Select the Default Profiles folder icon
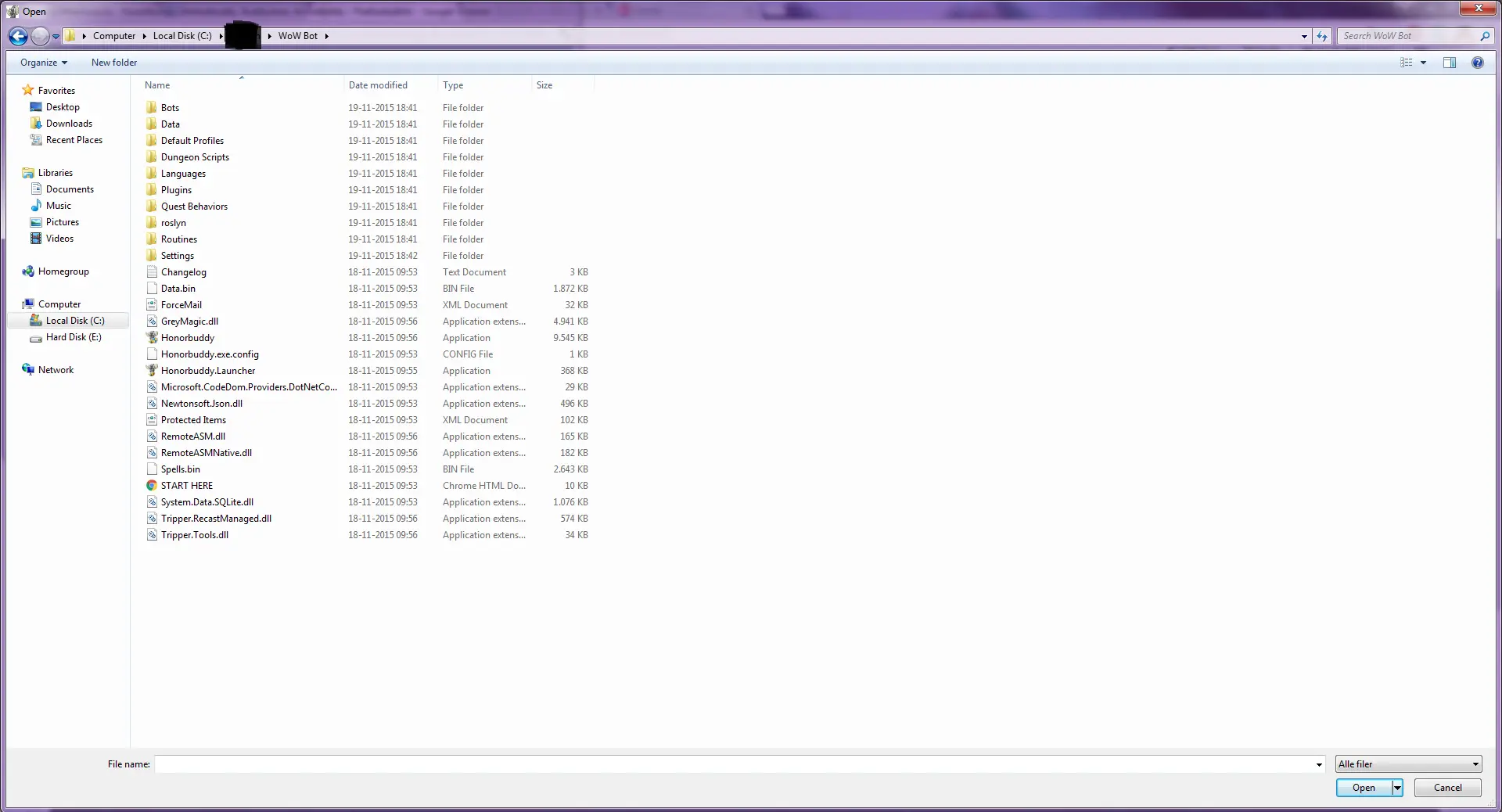Screen dimensions: 1502x812 tap(152, 140)
